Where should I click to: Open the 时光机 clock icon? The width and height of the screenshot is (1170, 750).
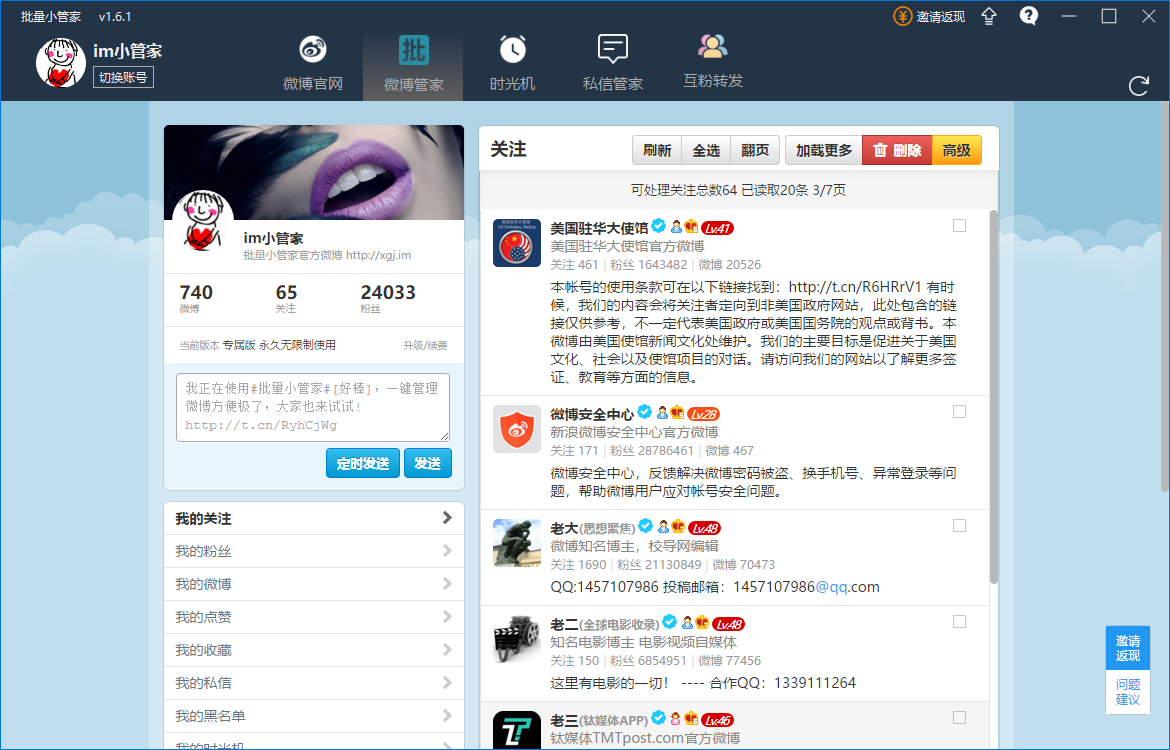(513, 50)
